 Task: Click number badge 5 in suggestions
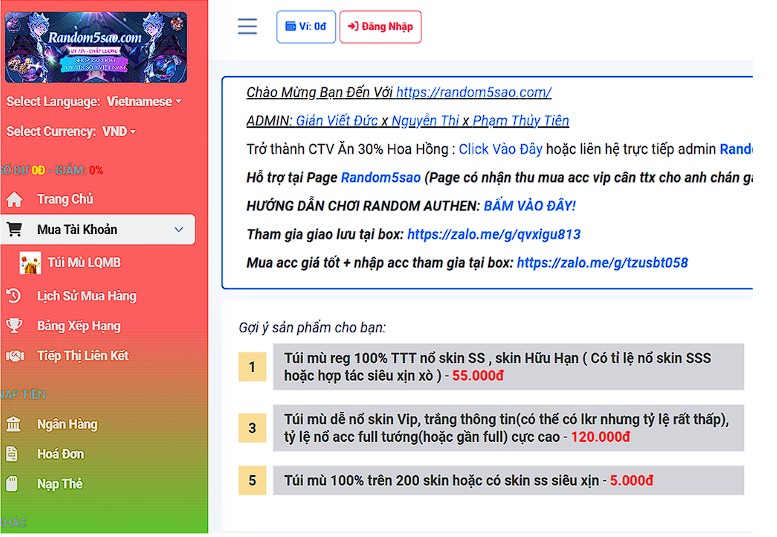click(252, 481)
